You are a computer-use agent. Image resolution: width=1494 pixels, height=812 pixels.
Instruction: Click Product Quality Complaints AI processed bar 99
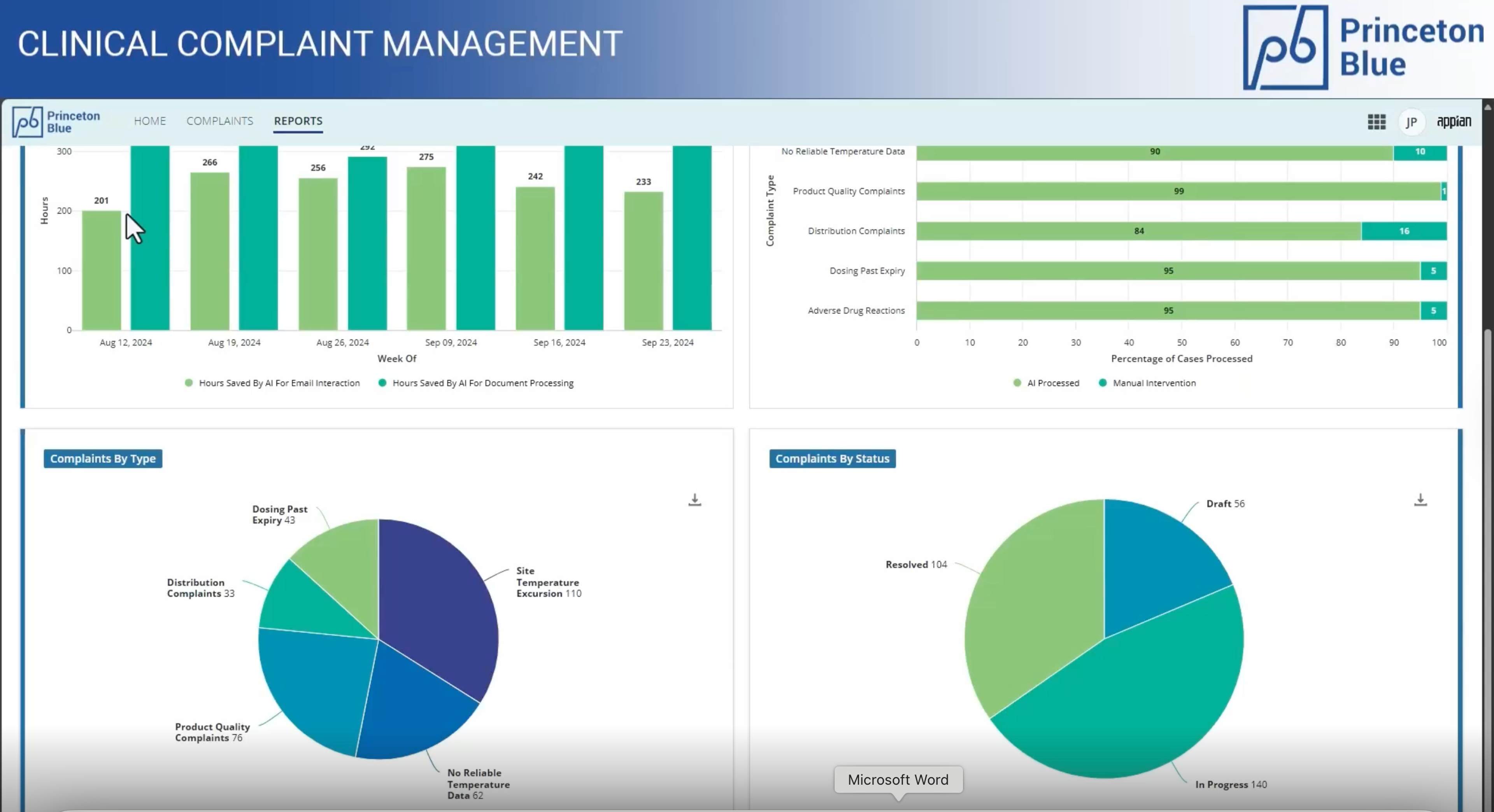[1178, 191]
